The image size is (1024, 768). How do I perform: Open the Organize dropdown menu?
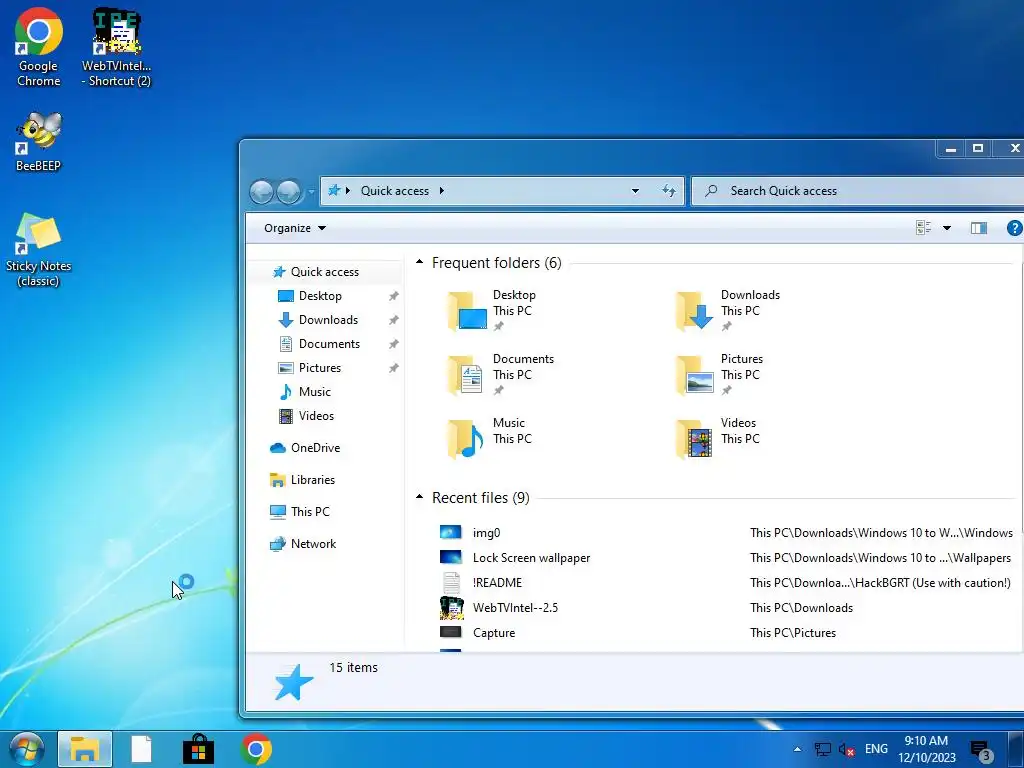coord(295,228)
